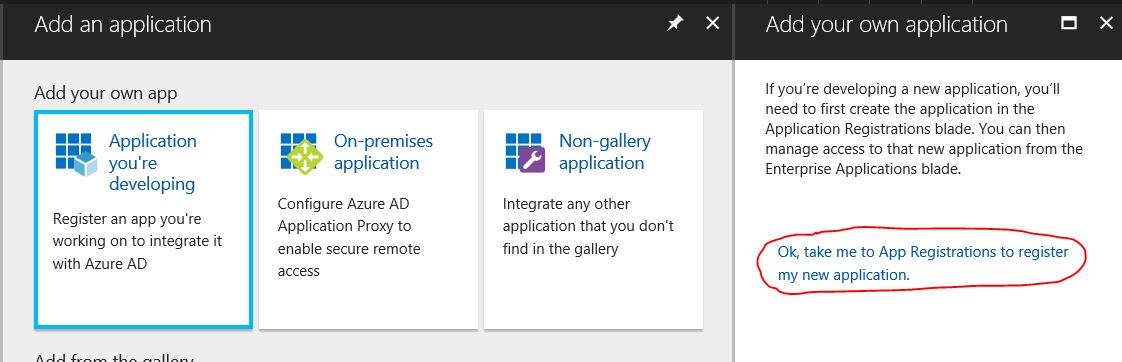The height and width of the screenshot is (362, 1122).
Task: Pin the Add an application blade
Action: (x=675, y=24)
